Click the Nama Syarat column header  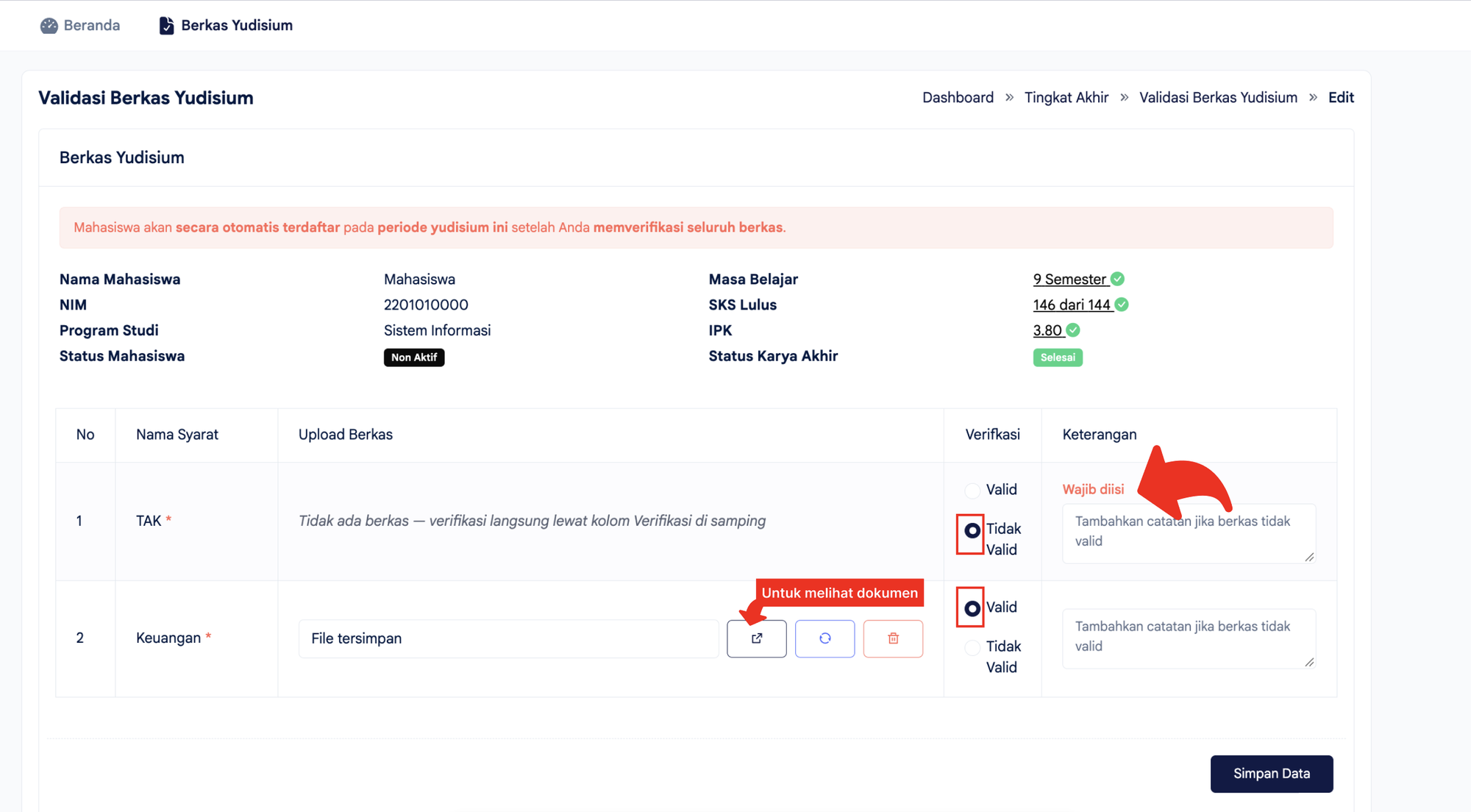pyautogui.click(x=177, y=435)
